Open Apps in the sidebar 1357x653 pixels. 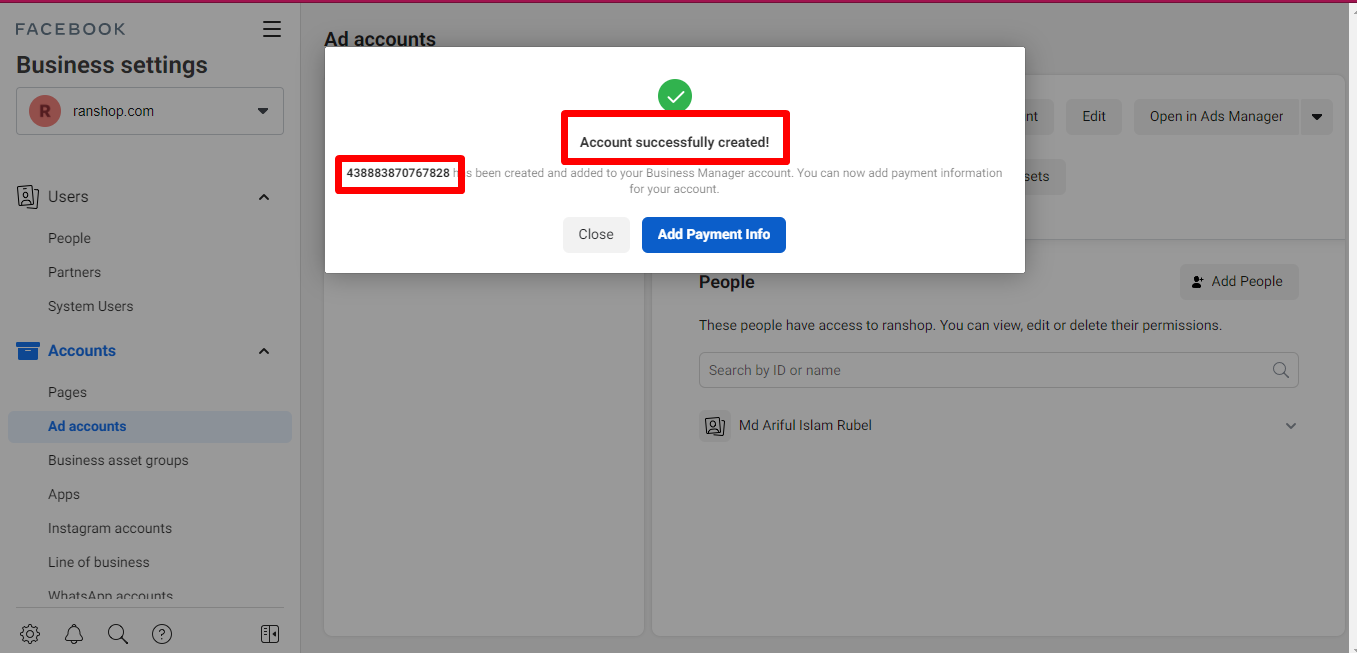point(63,494)
